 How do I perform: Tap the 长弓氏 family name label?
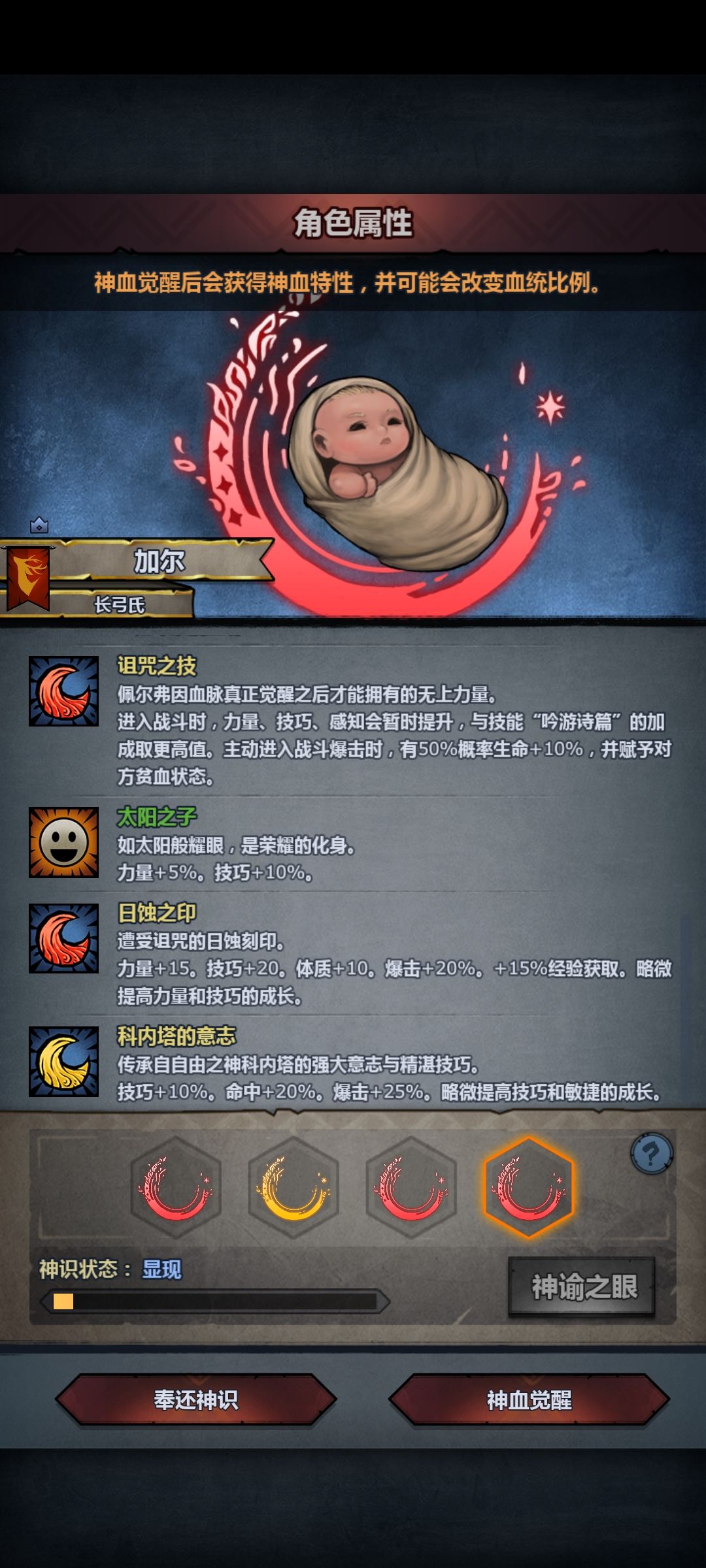(119, 605)
